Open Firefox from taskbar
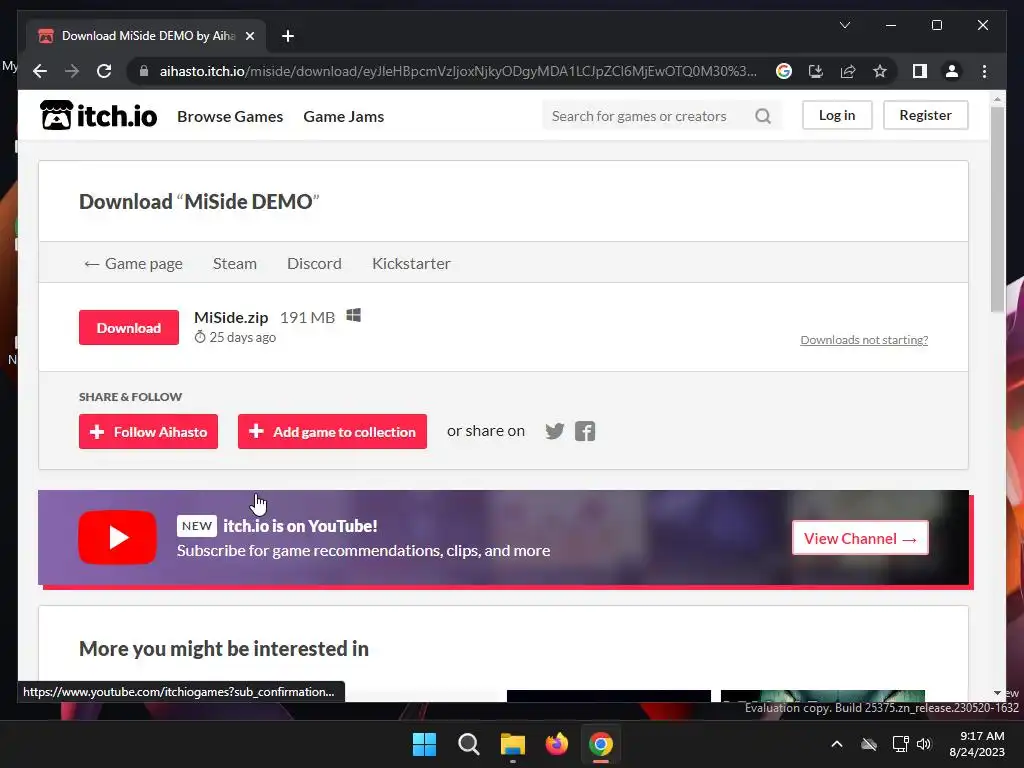 point(556,744)
